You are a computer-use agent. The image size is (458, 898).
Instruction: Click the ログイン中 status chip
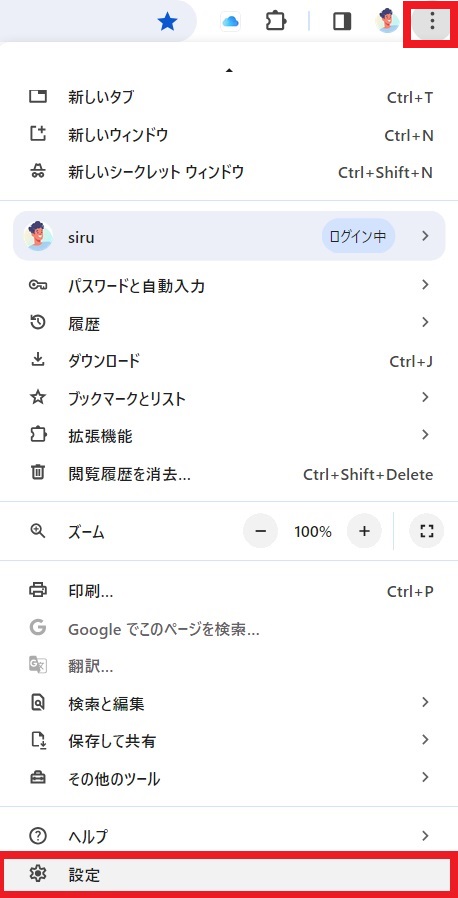click(358, 236)
